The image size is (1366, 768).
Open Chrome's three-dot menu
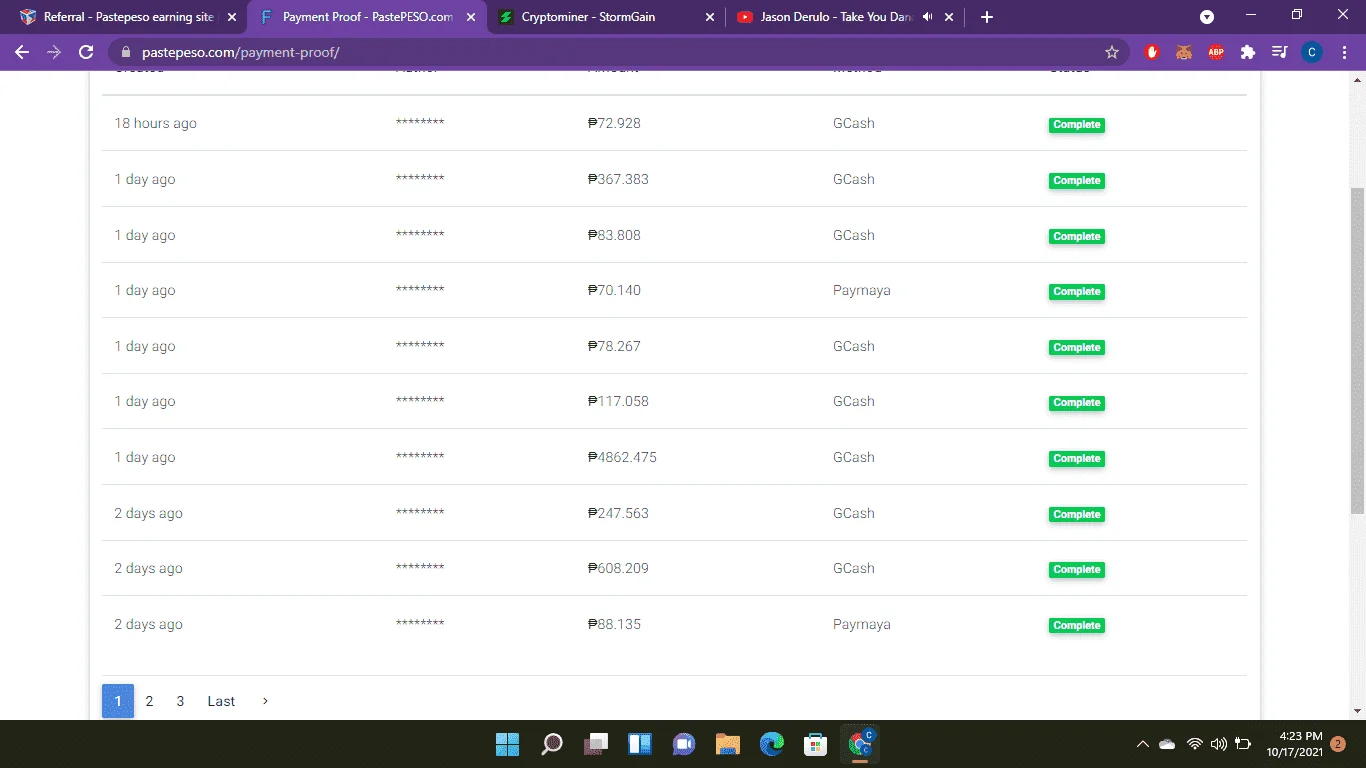pos(1343,52)
